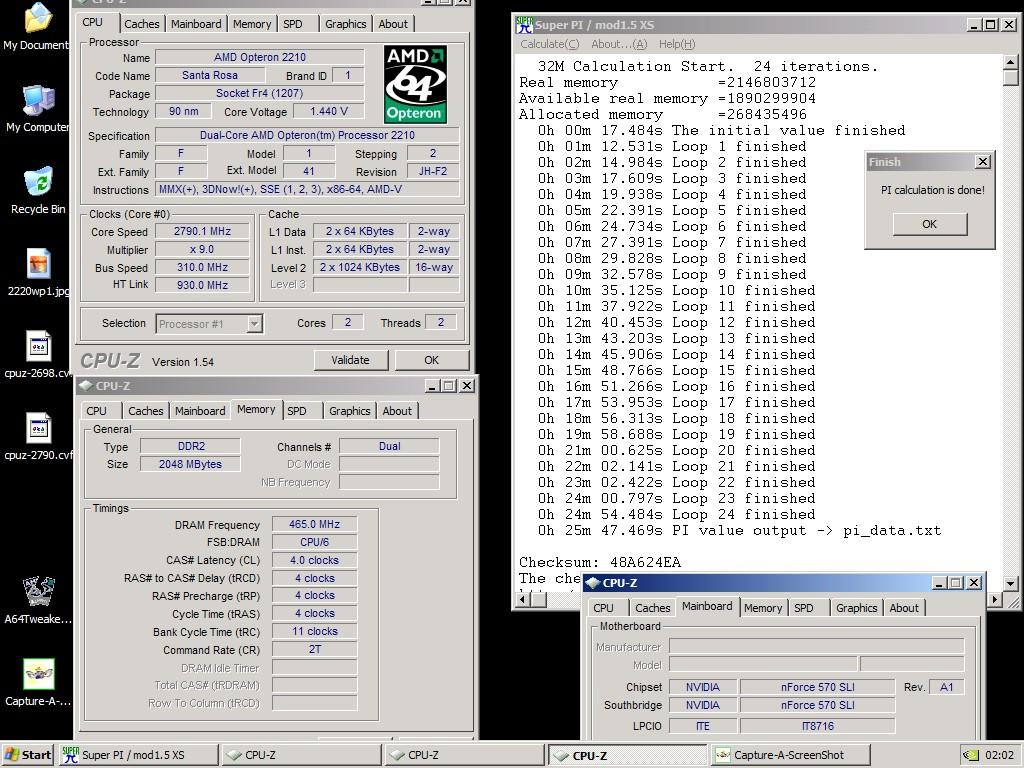The height and width of the screenshot is (768, 1024).
Task: Click the Checksum 48A624EA text
Action: tap(600, 562)
